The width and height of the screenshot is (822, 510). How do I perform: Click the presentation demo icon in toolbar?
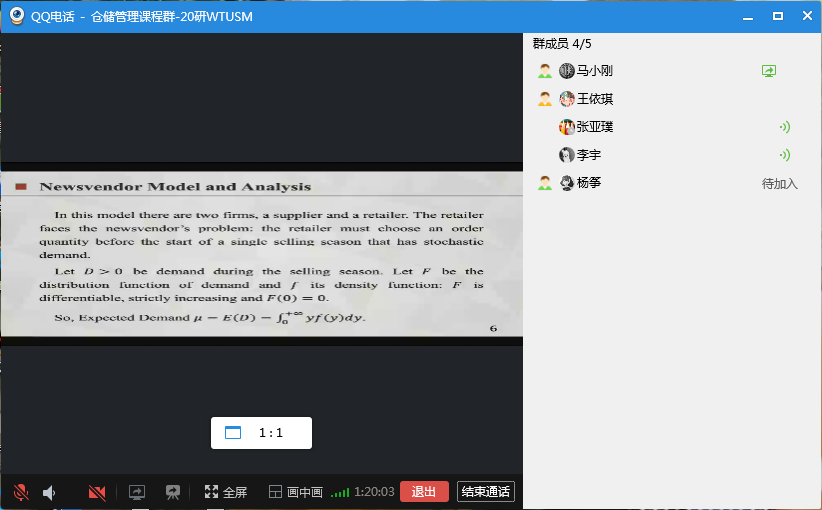point(173,492)
